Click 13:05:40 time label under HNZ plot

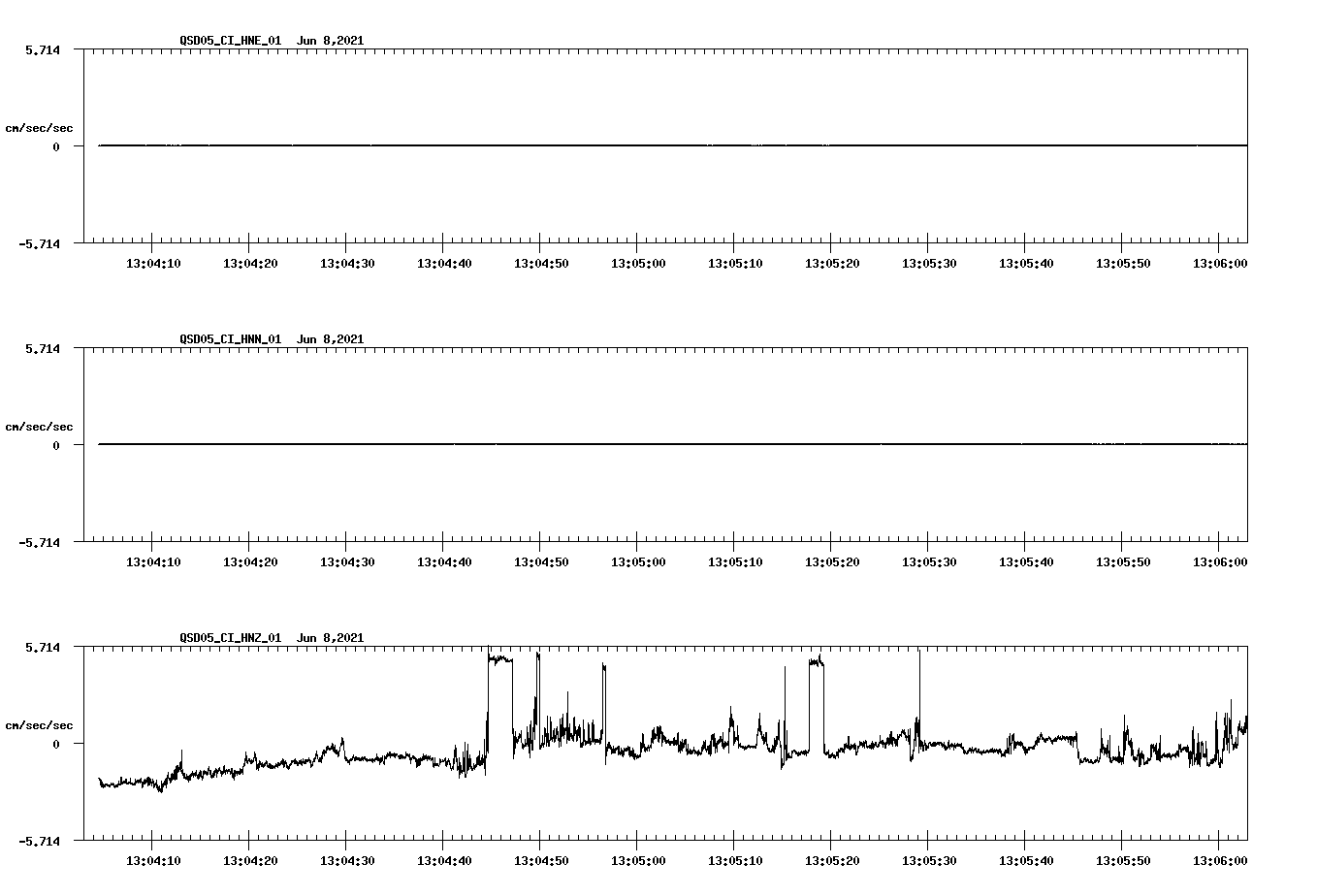point(1026,861)
